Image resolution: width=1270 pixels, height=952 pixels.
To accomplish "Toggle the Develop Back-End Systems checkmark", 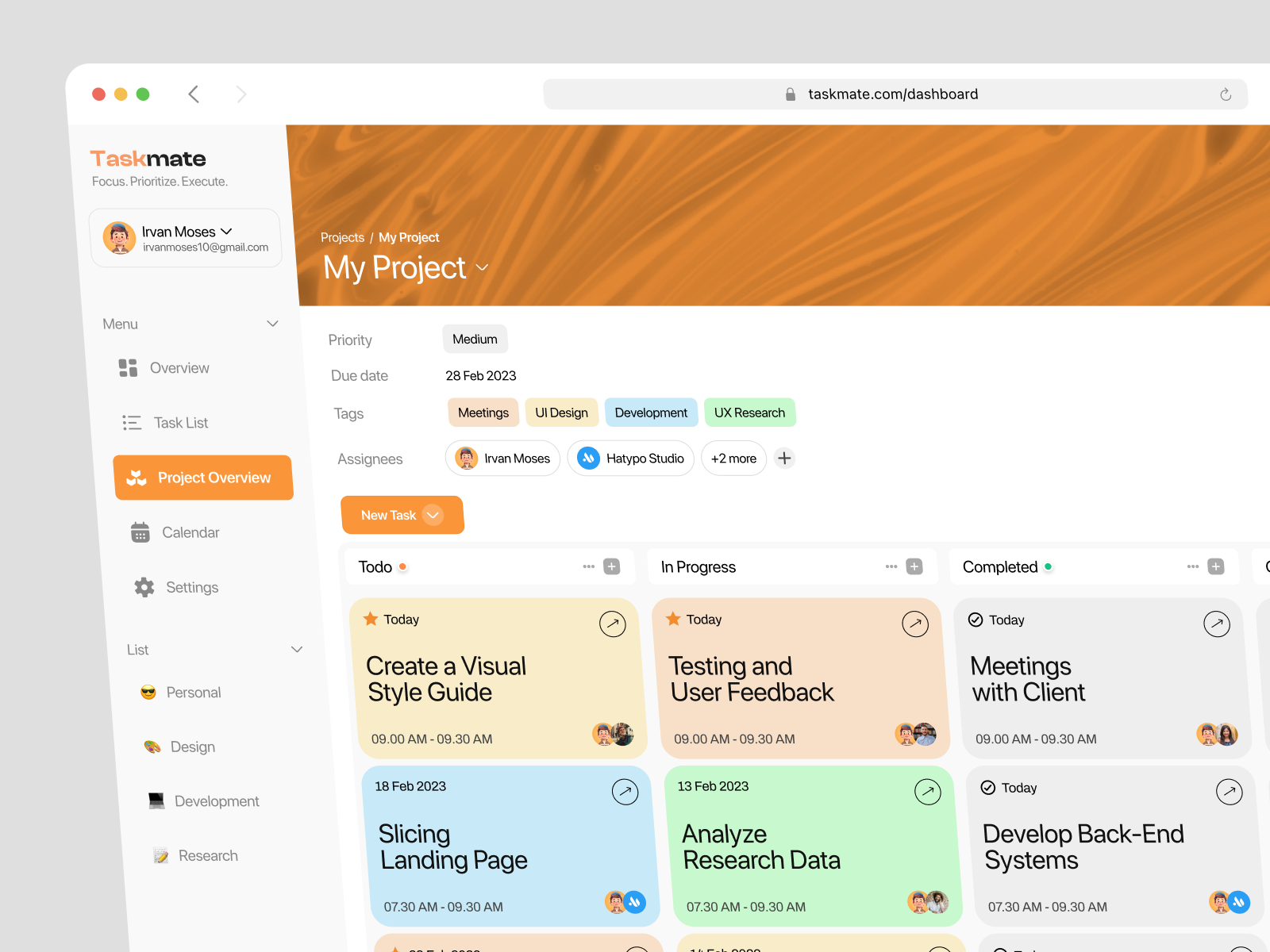I will pyautogui.click(x=988, y=788).
